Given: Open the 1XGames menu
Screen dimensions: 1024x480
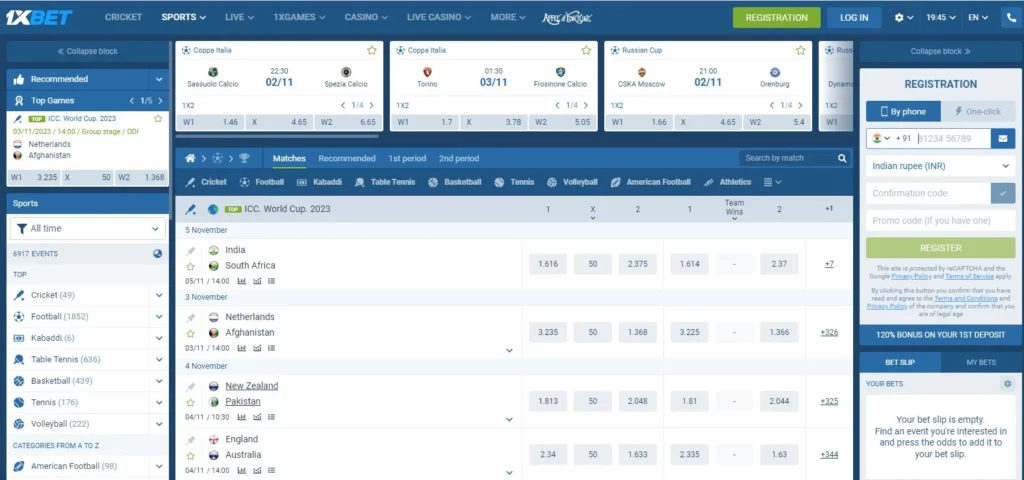Looking at the screenshot, I should click(300, 17).
